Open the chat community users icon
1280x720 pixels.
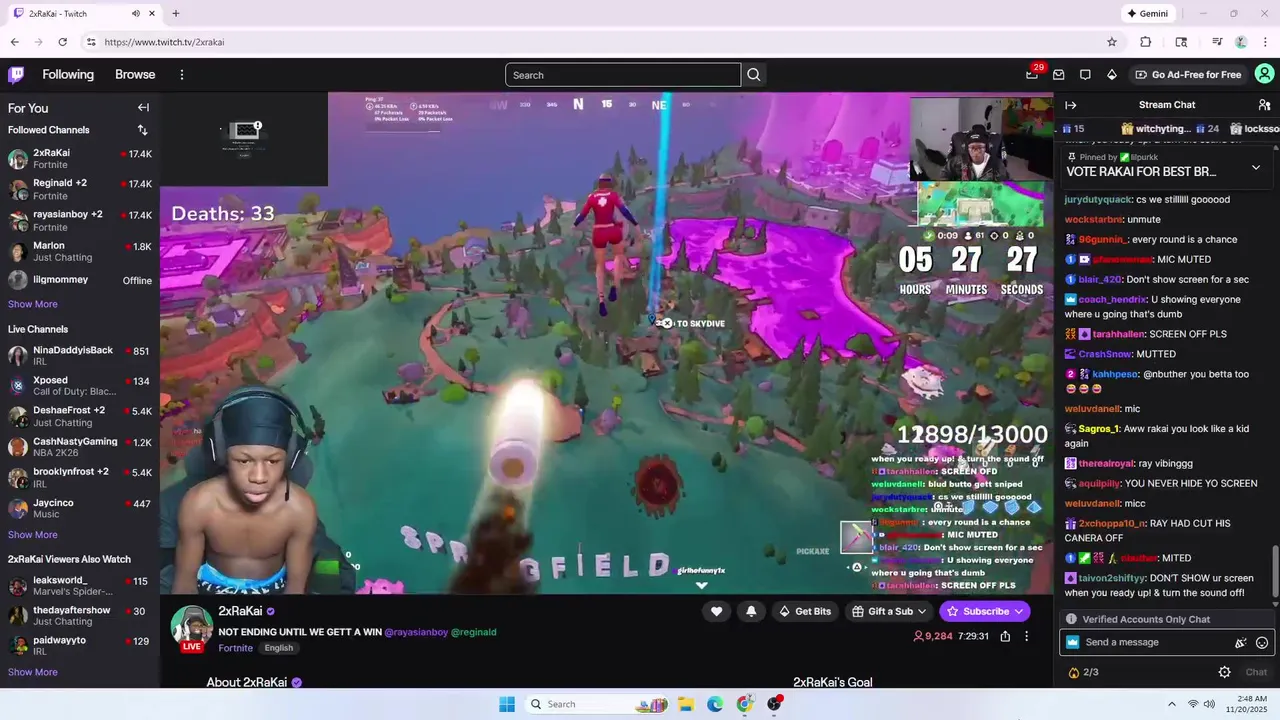[1264, 105]
